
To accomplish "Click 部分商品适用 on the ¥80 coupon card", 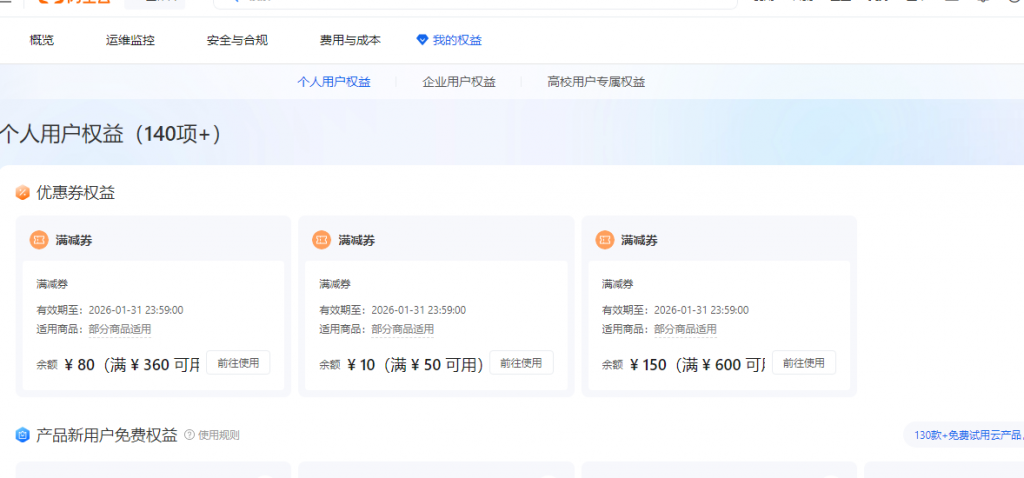I will tap(120, 329).
